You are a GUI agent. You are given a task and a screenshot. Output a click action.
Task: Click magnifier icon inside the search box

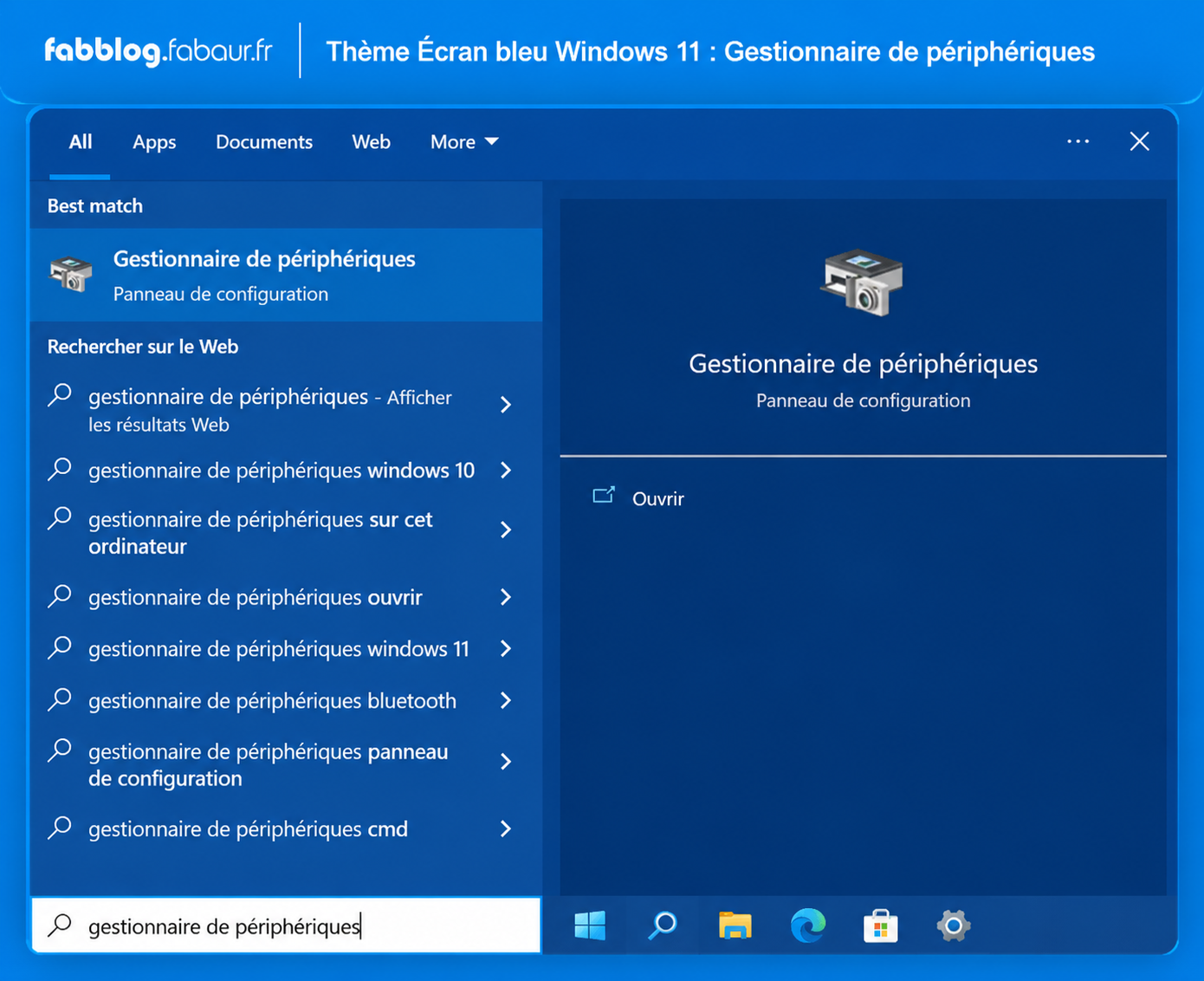(x=60, y=926)
